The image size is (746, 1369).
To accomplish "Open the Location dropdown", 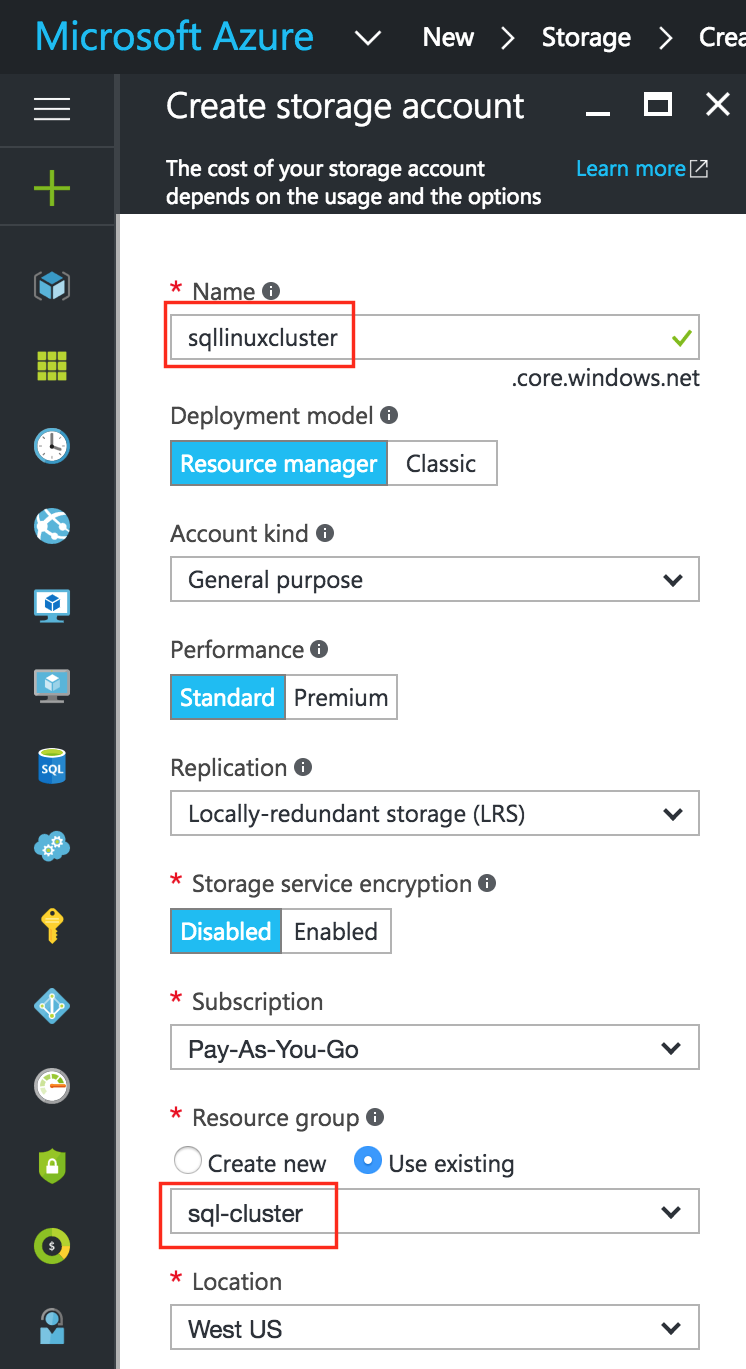I will click(x=434, y=1327).
